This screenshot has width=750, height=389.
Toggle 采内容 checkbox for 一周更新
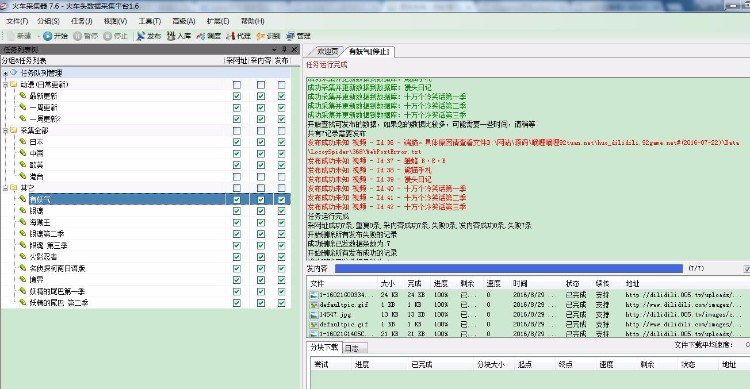point(261,108)
